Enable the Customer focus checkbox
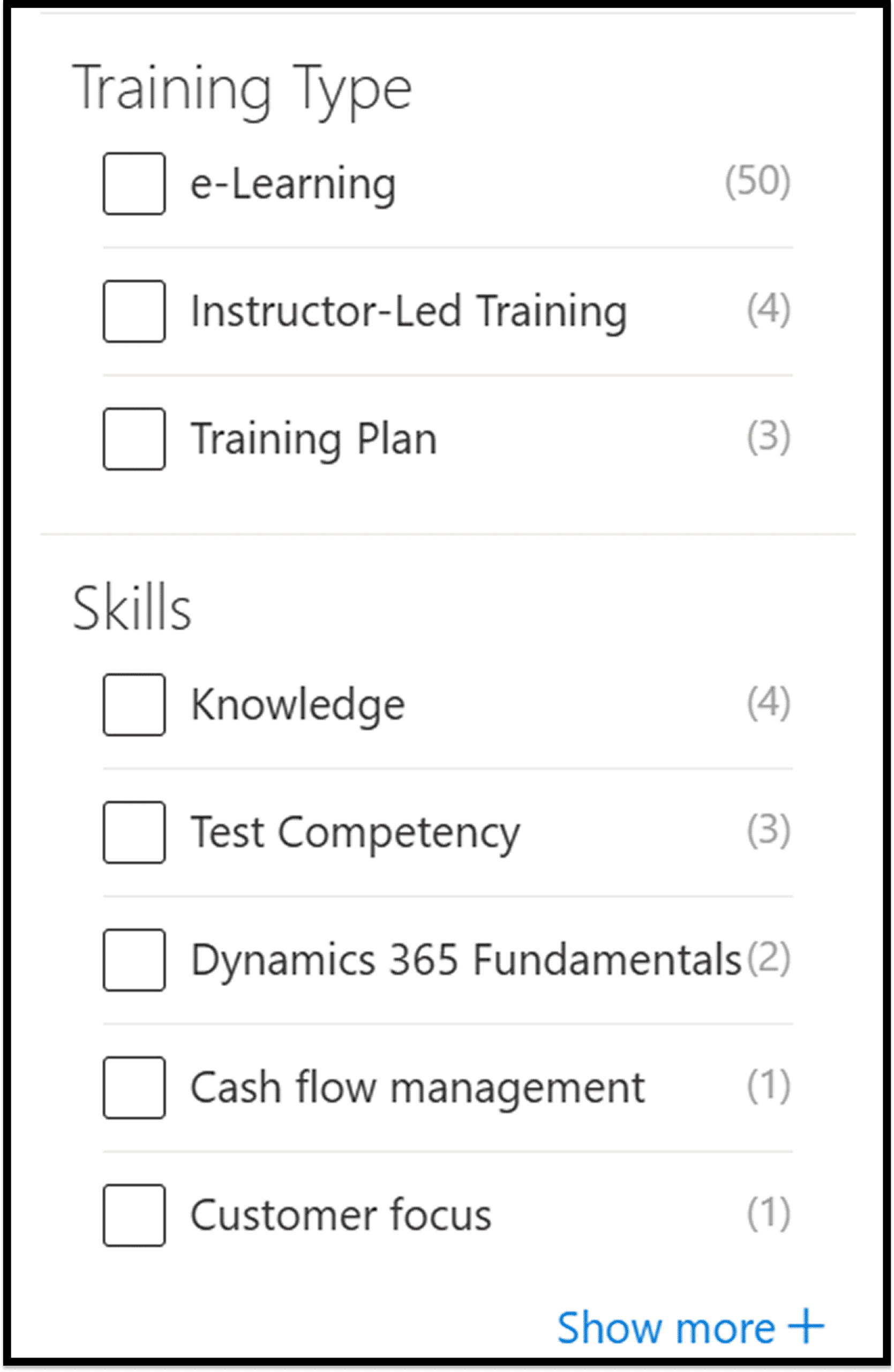This screenshot has width=894, height=1372. (134, 1215)
